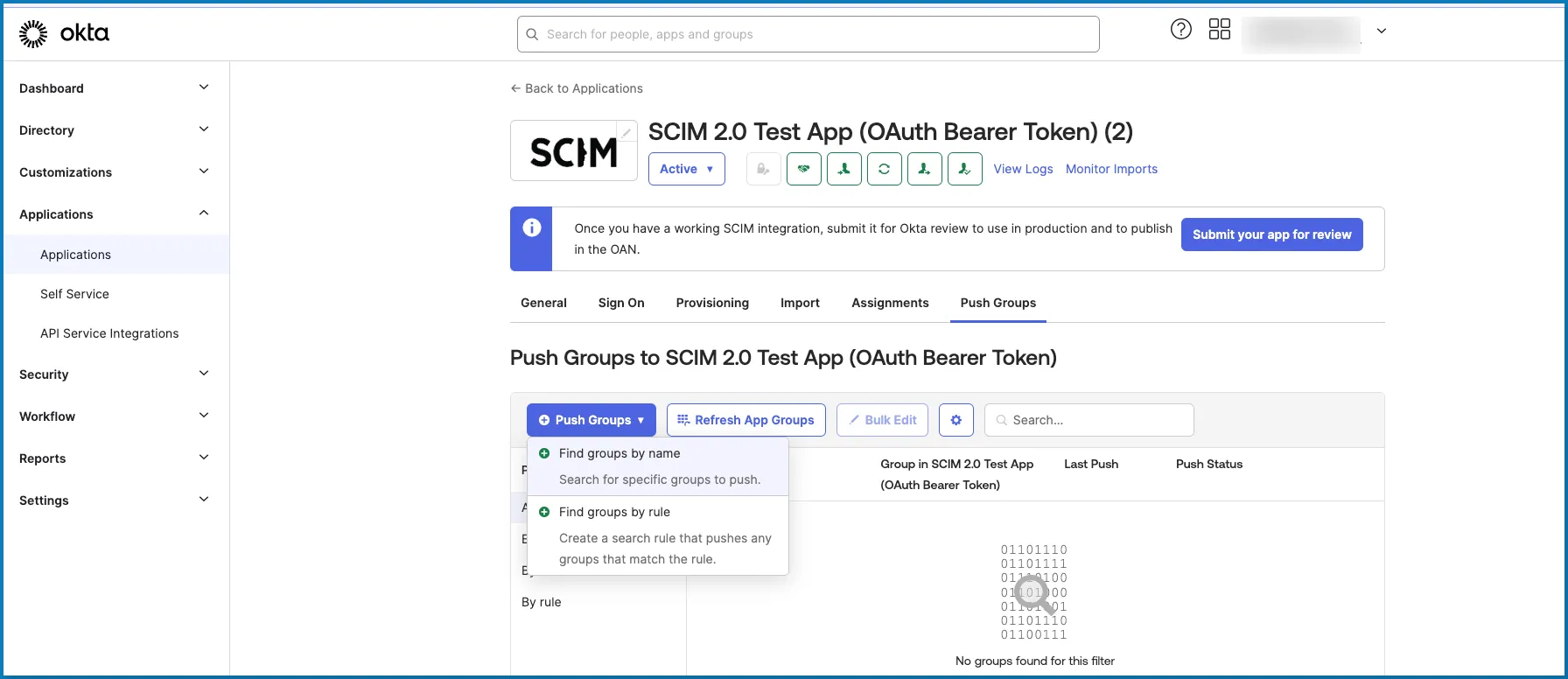Click the handshake icon under the app title
Viewport: 1568px width, 679px height.
click(x=803, y=169)
